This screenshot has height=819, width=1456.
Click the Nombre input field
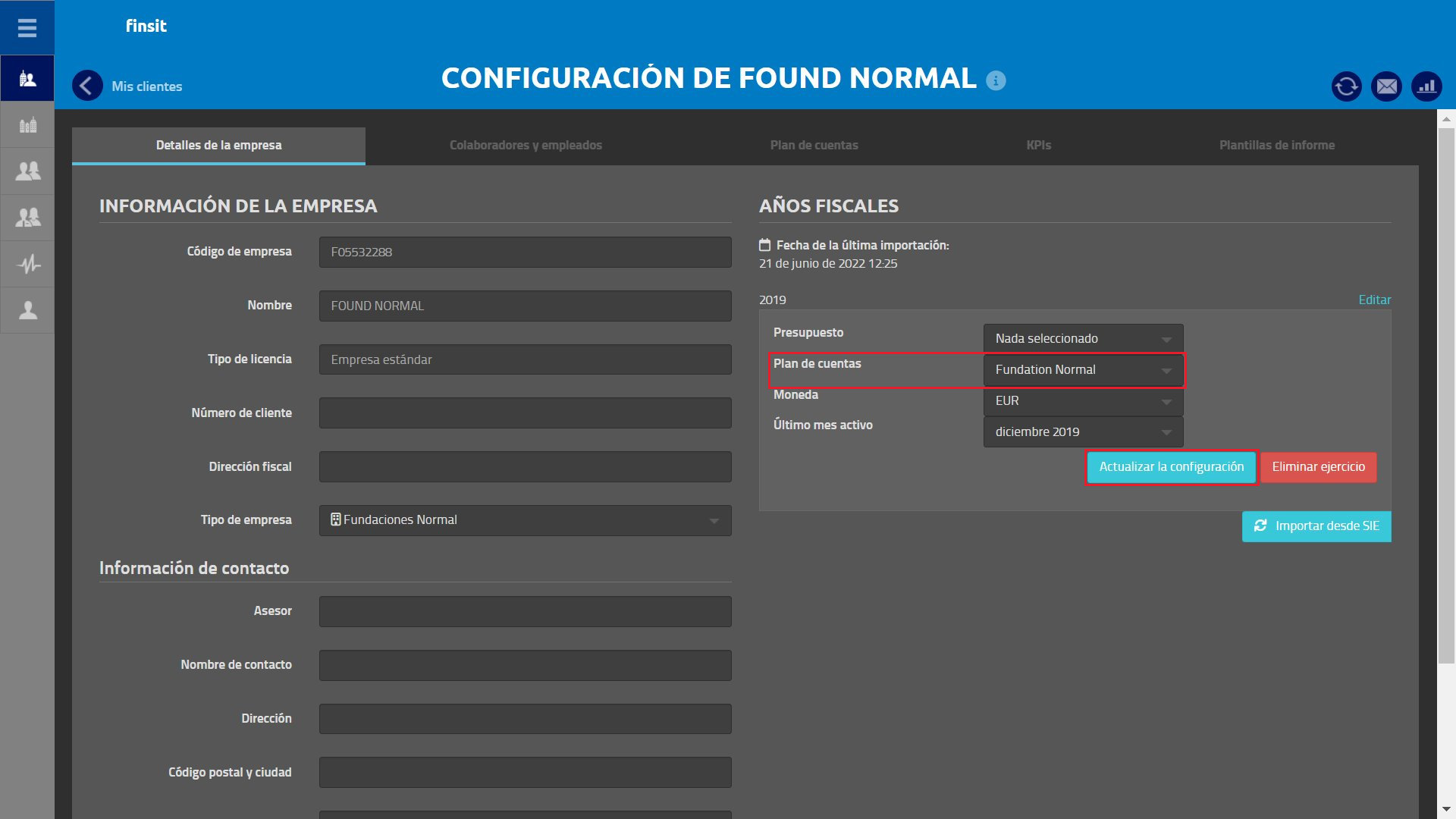point(525,306)
